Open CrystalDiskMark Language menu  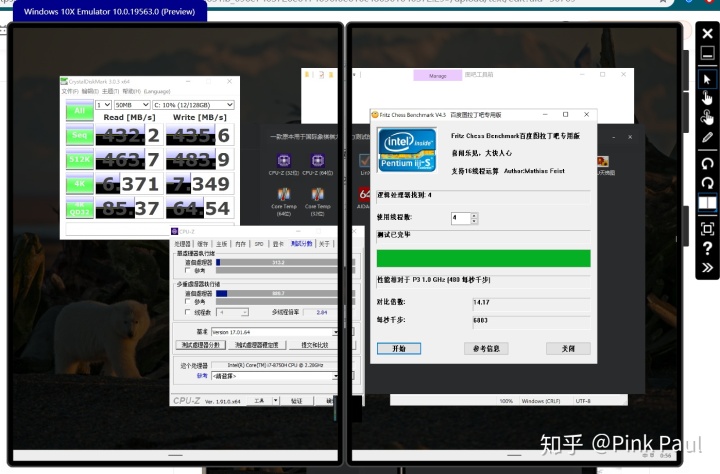[157, 91]
